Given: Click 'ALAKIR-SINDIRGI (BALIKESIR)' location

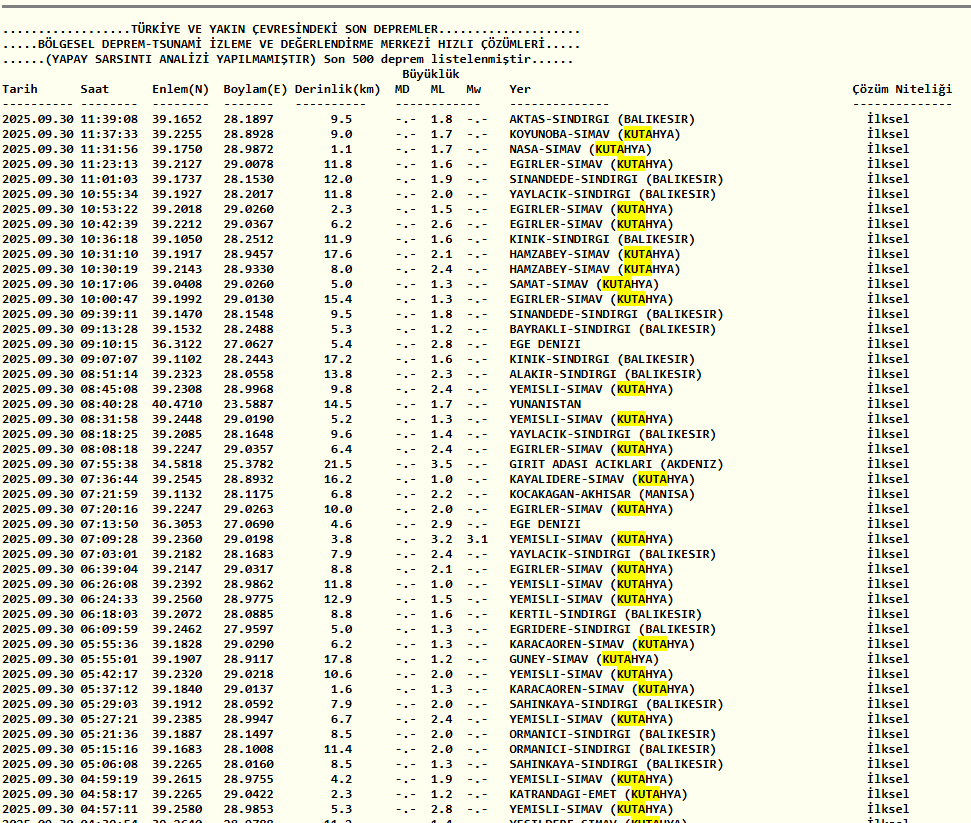Looking at the screenshot, I should point(606,374).
